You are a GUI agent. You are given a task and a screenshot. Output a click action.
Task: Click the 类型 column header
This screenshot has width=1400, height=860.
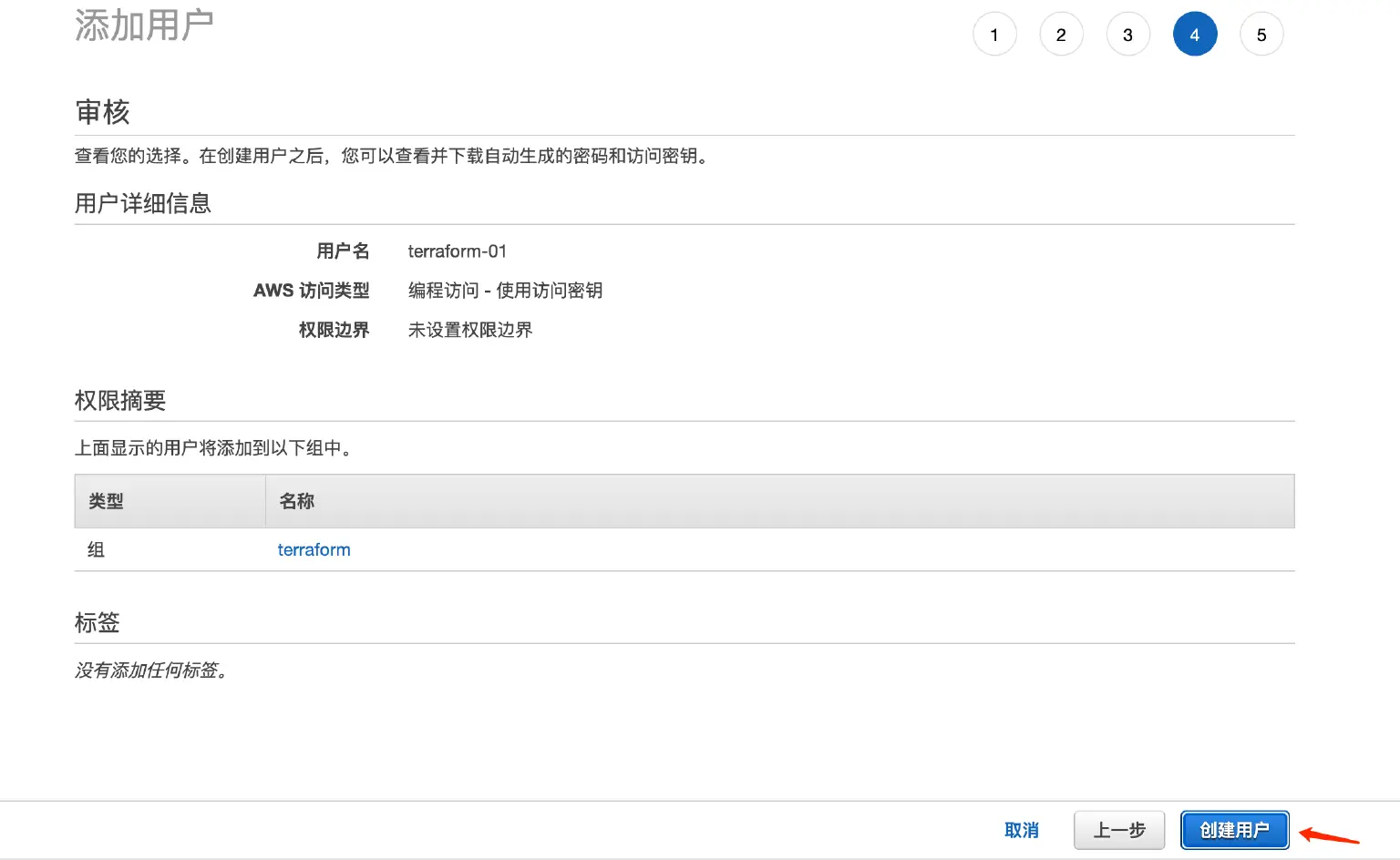click(105, 501)
